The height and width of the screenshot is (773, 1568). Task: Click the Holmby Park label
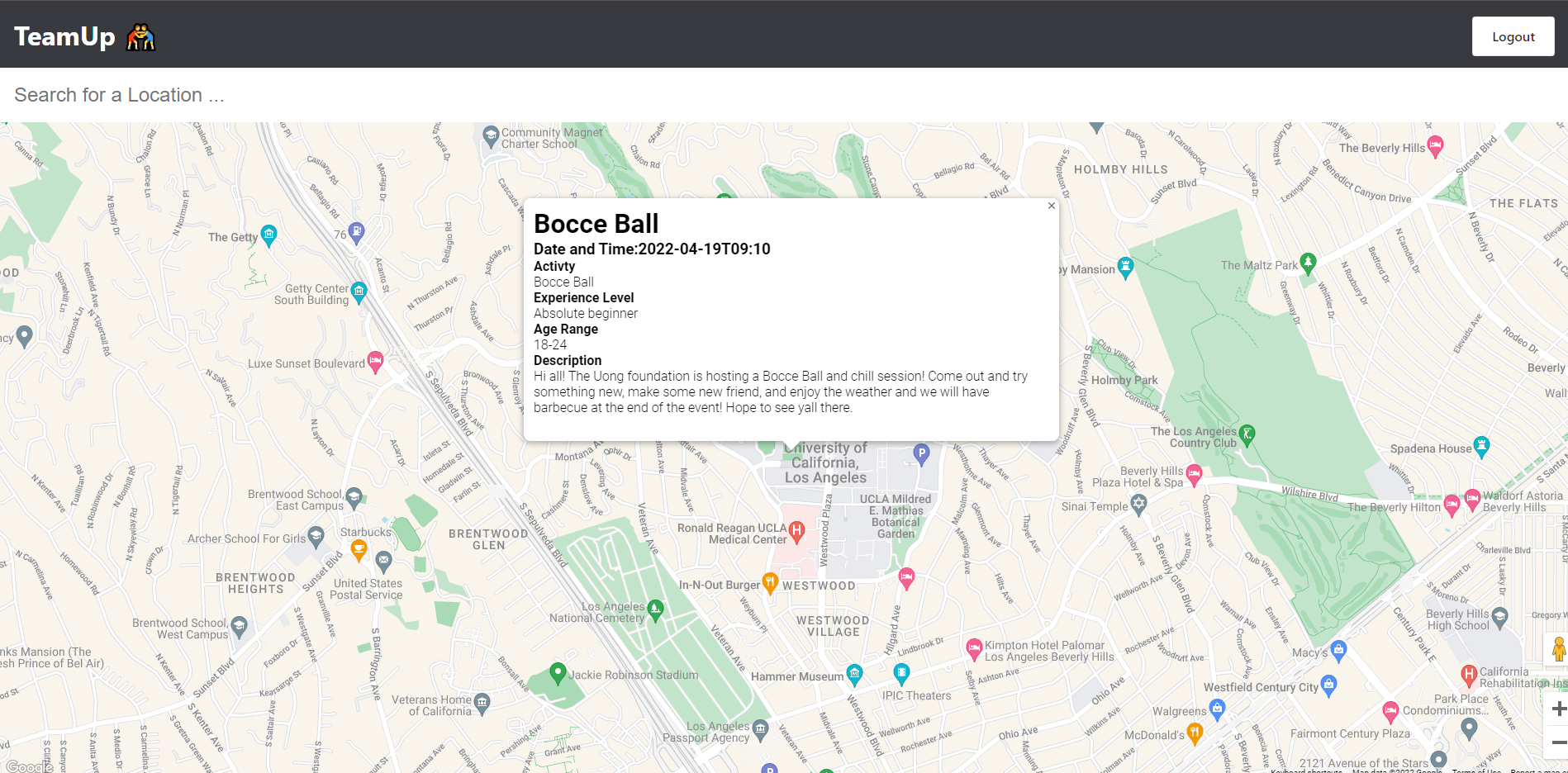tap(1124, 380)
